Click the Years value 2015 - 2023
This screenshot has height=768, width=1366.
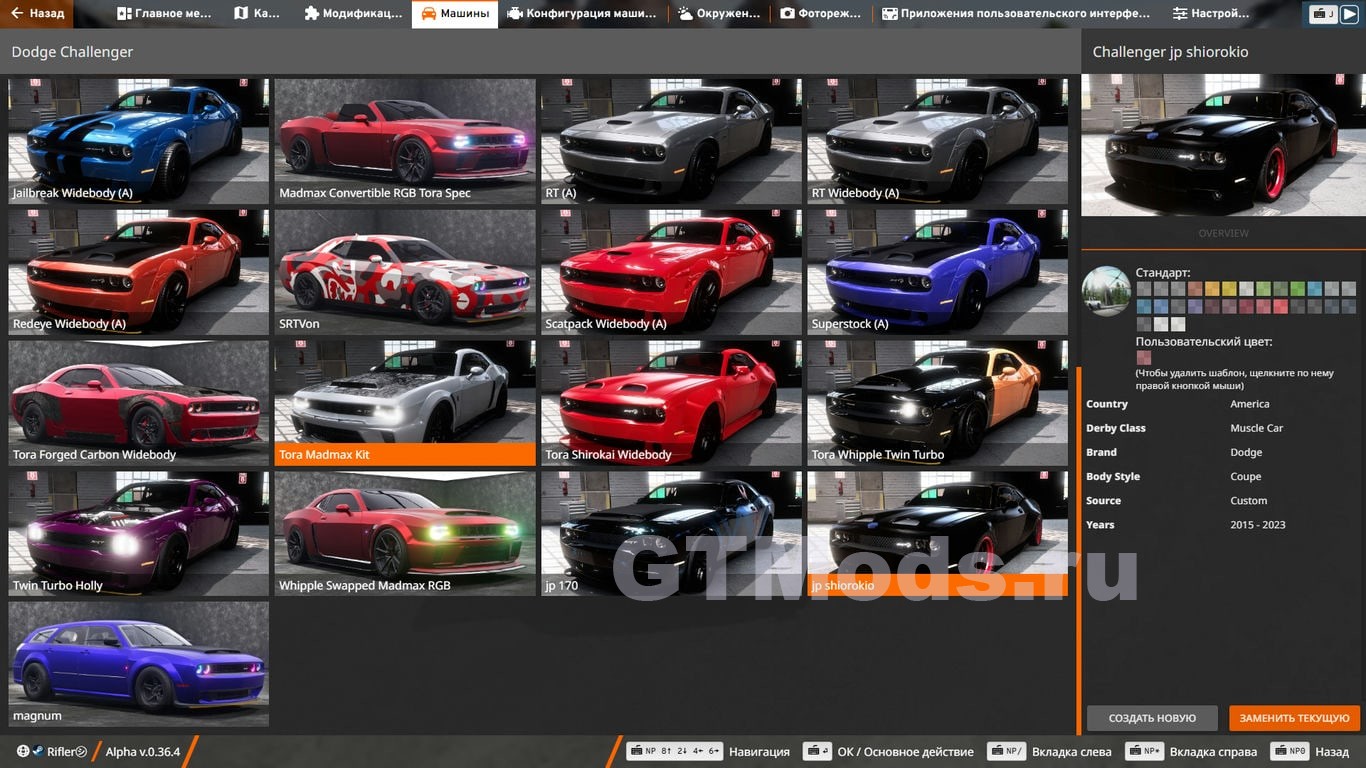point(1258,524)
